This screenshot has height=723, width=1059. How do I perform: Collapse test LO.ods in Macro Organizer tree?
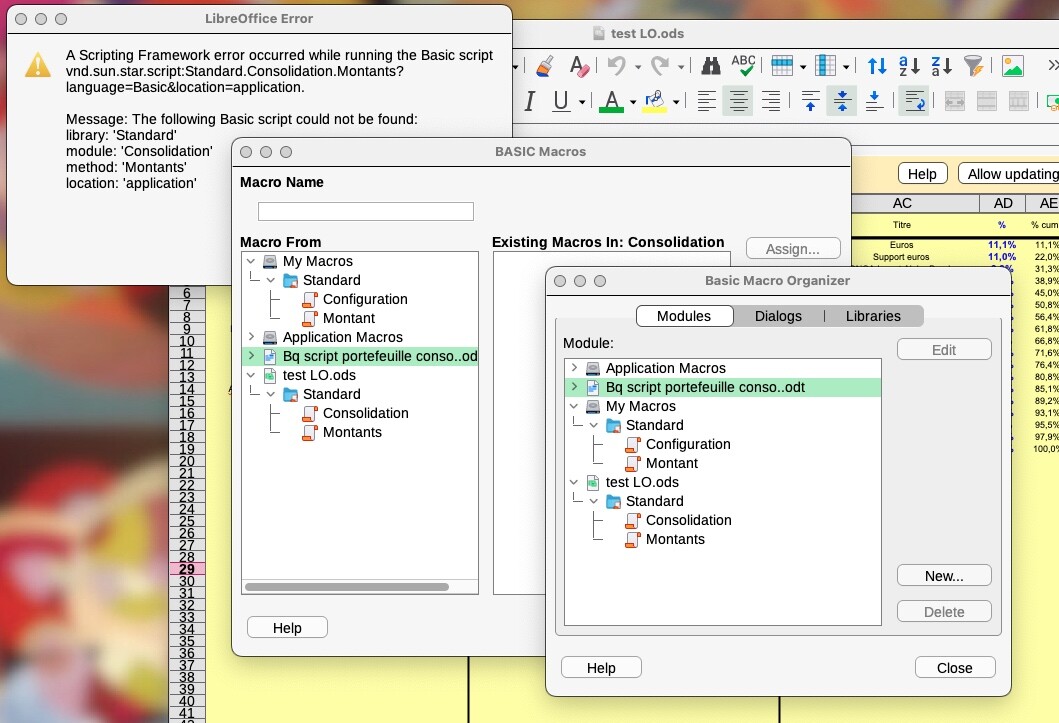[574, 482]
